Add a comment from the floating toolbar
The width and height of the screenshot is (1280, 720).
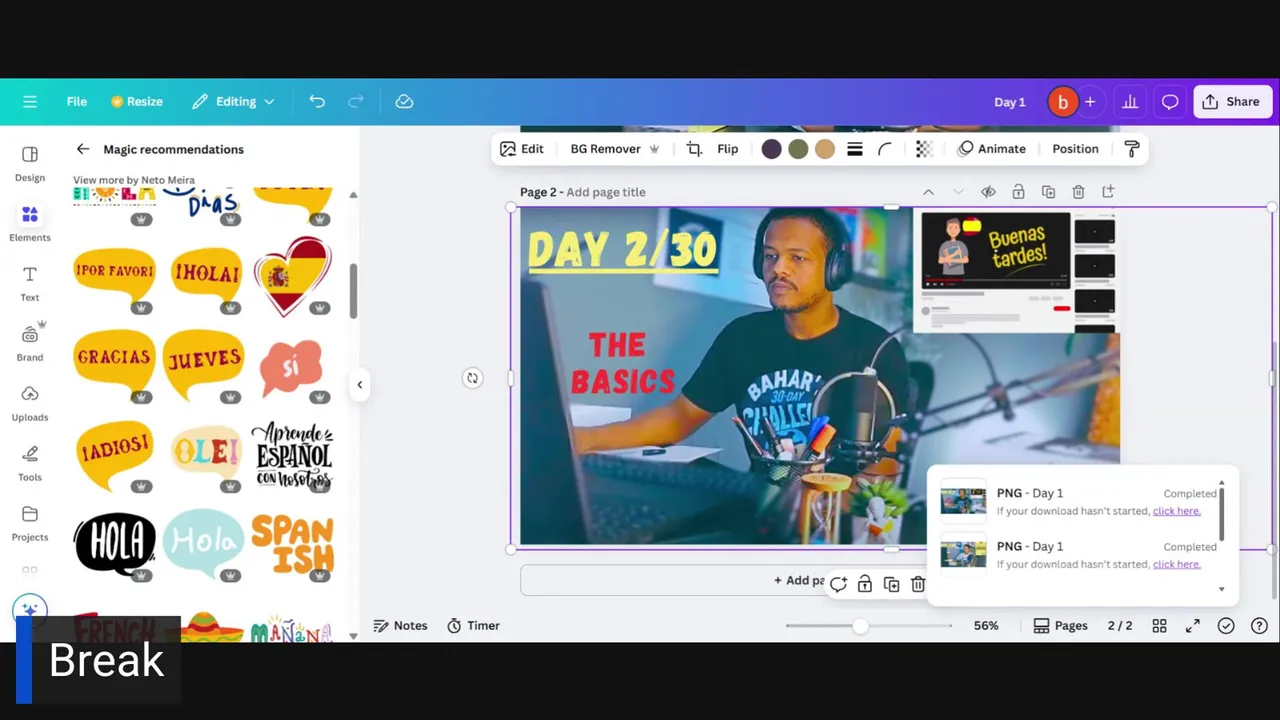click(x=838, y=584)
